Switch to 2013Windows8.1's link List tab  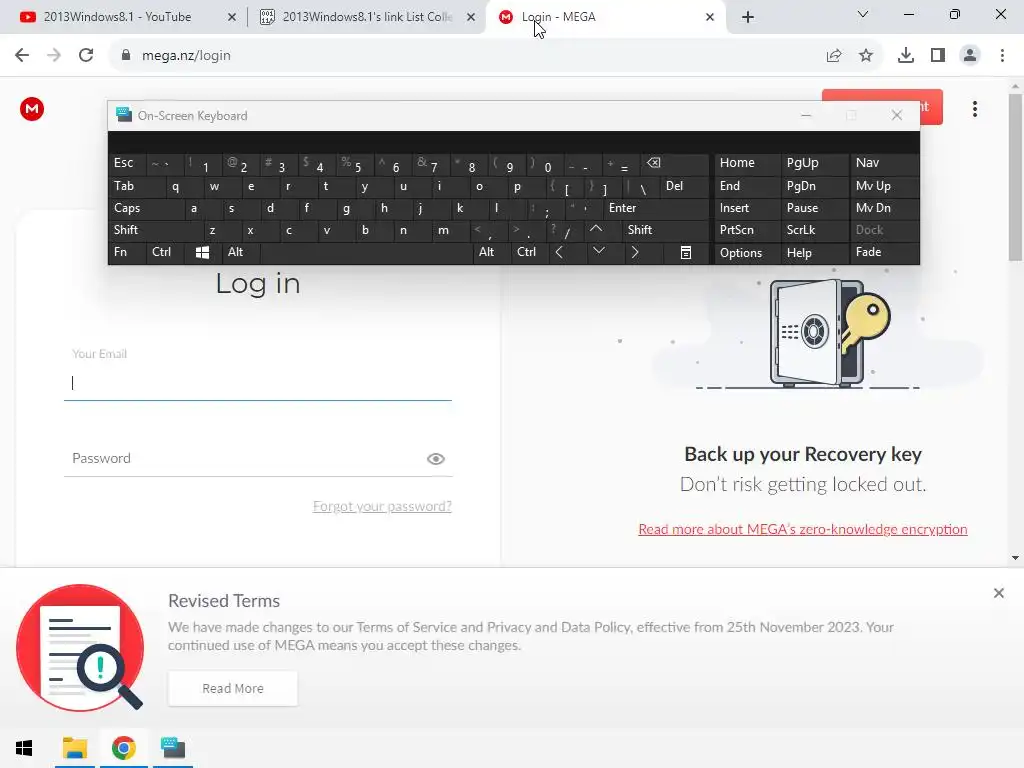coord(367,17)
